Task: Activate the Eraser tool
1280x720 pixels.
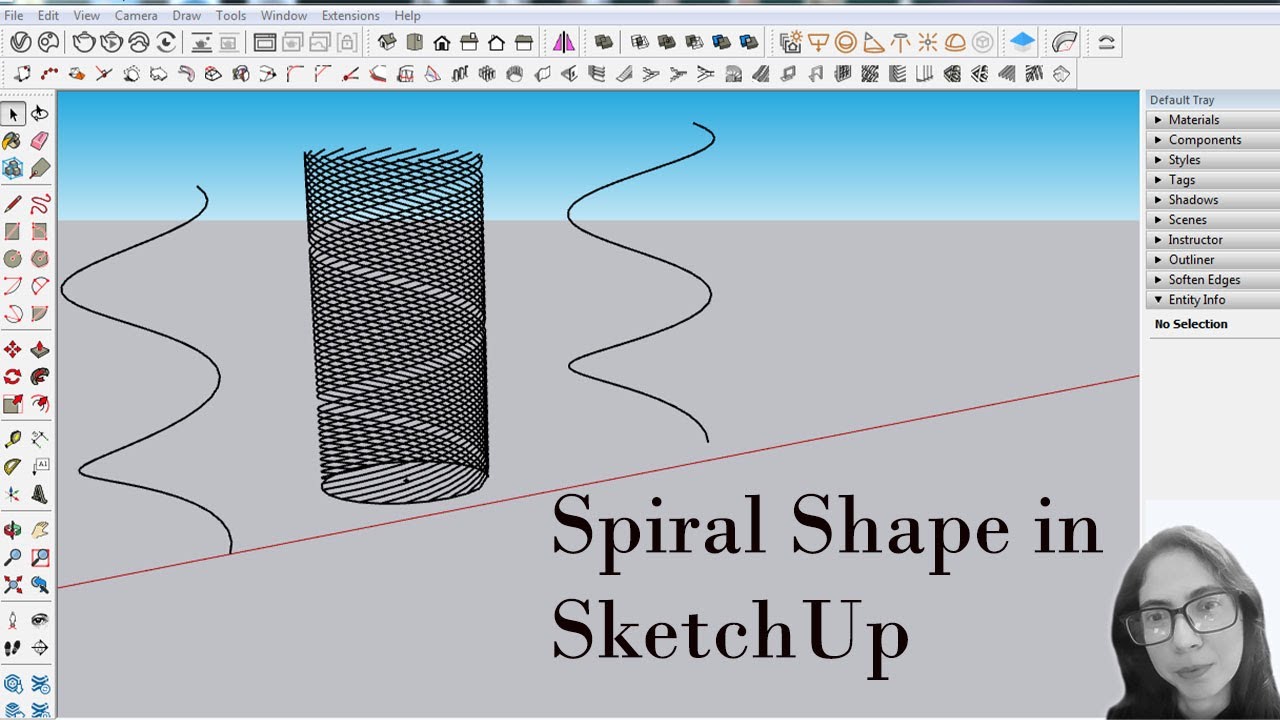Action: (x=40, y=141)
